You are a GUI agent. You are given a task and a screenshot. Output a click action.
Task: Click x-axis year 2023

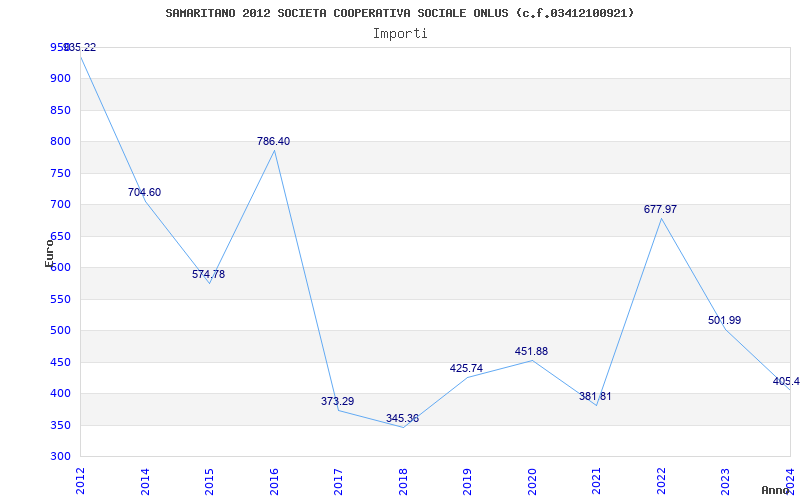point(726,481)
